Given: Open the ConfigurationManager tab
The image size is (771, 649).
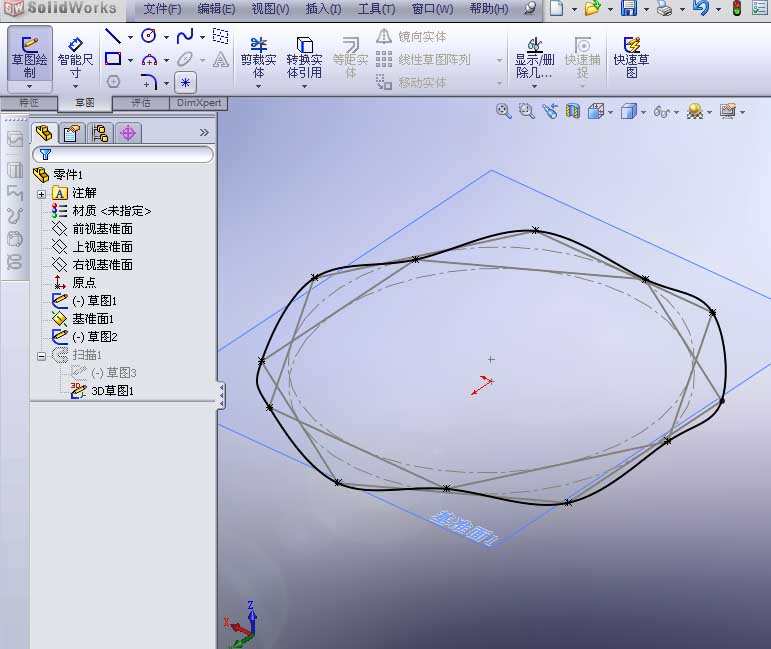Looking at the screenshot, I should point(100,133).
